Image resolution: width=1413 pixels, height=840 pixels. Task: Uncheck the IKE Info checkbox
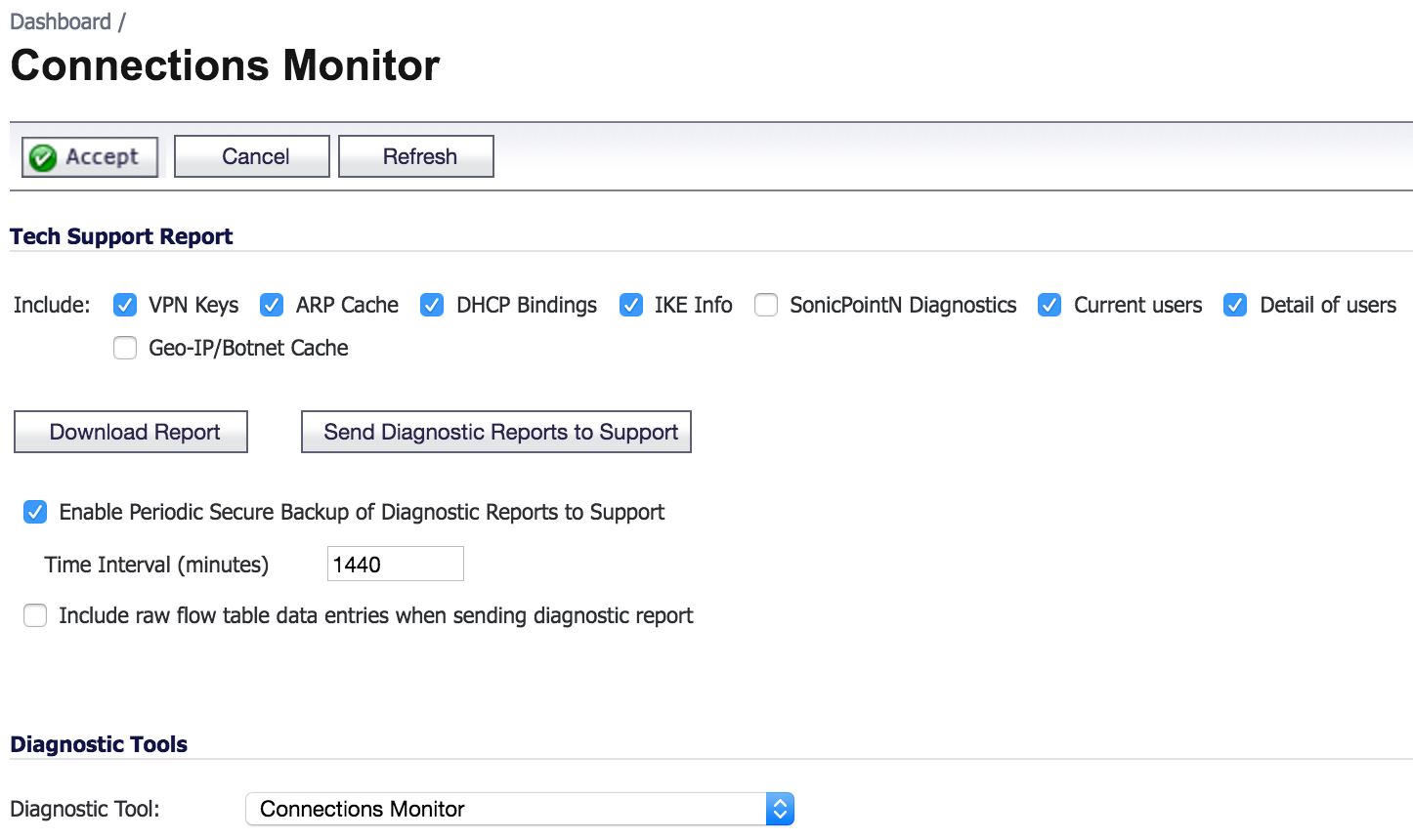[631, 305]
